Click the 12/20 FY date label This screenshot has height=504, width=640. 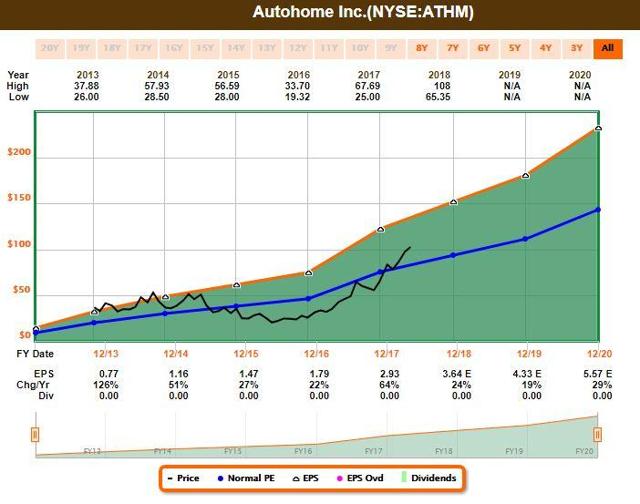pyautogui.click(x=599, y=353)
